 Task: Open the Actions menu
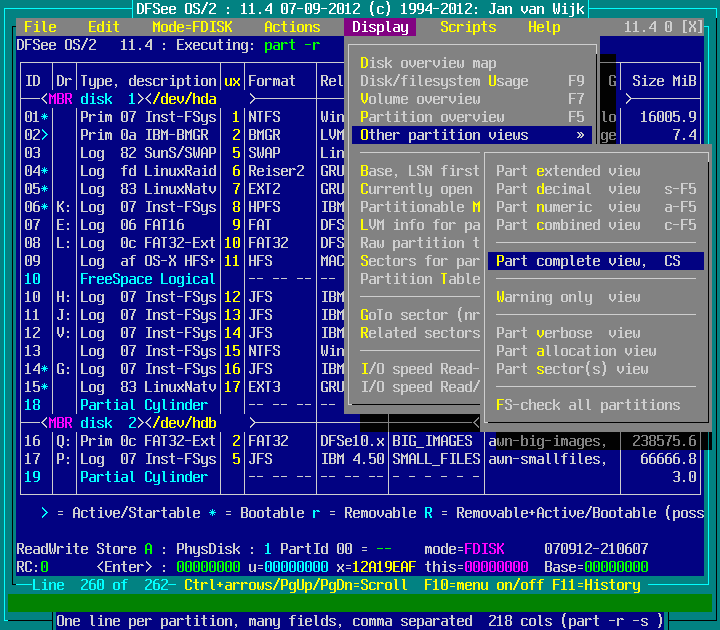(x=292, y=27)
